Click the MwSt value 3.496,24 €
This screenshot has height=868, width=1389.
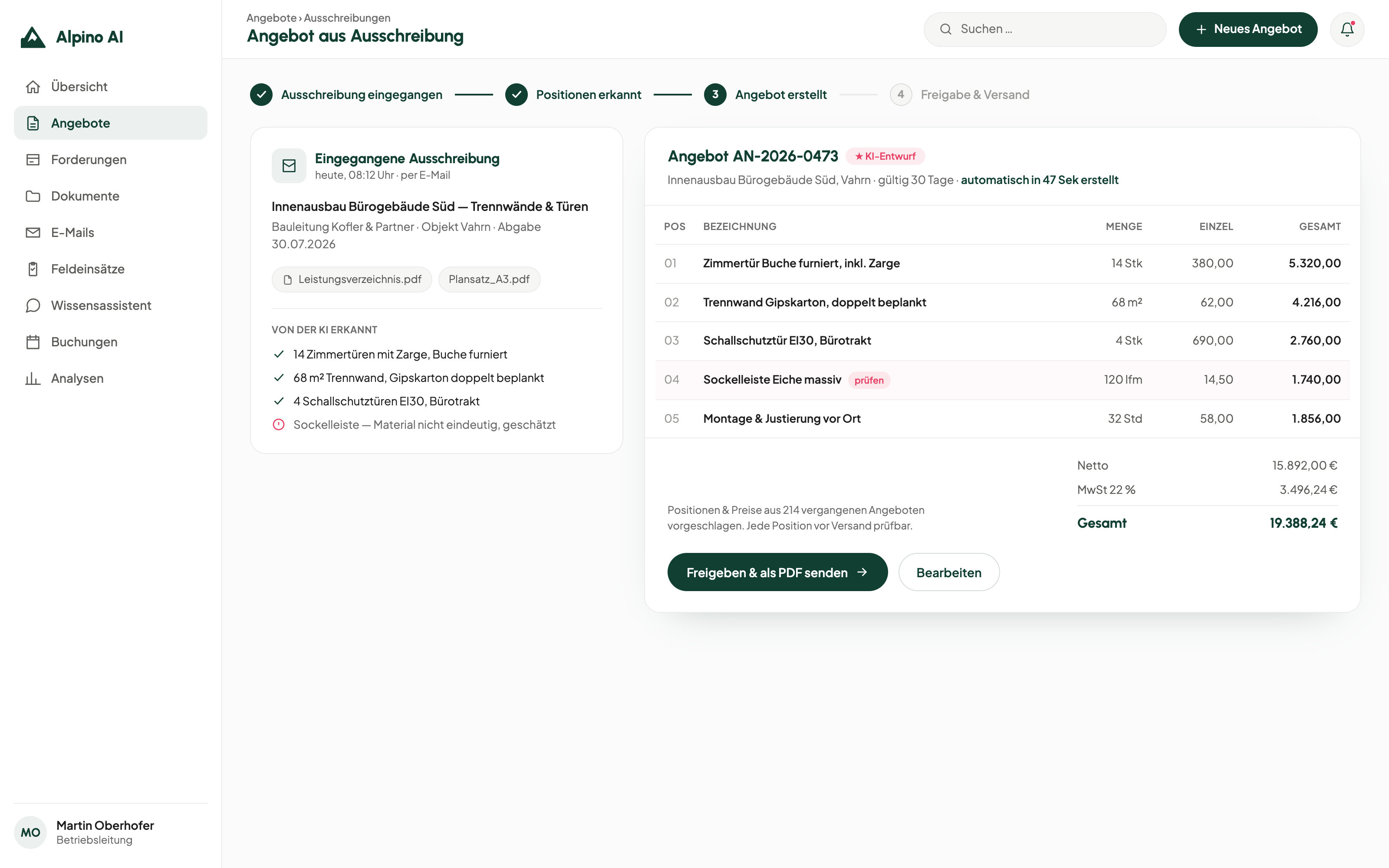pyautogui.click(x=1308, y=490)
